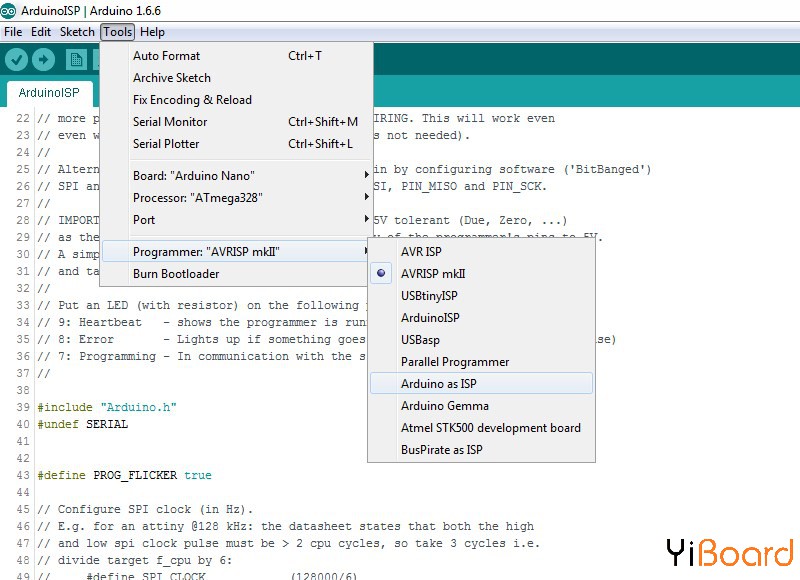Open the Serial Monitor
Viewport: 800px width, 580px height.
pyautogui.click(x=237, y=121)
